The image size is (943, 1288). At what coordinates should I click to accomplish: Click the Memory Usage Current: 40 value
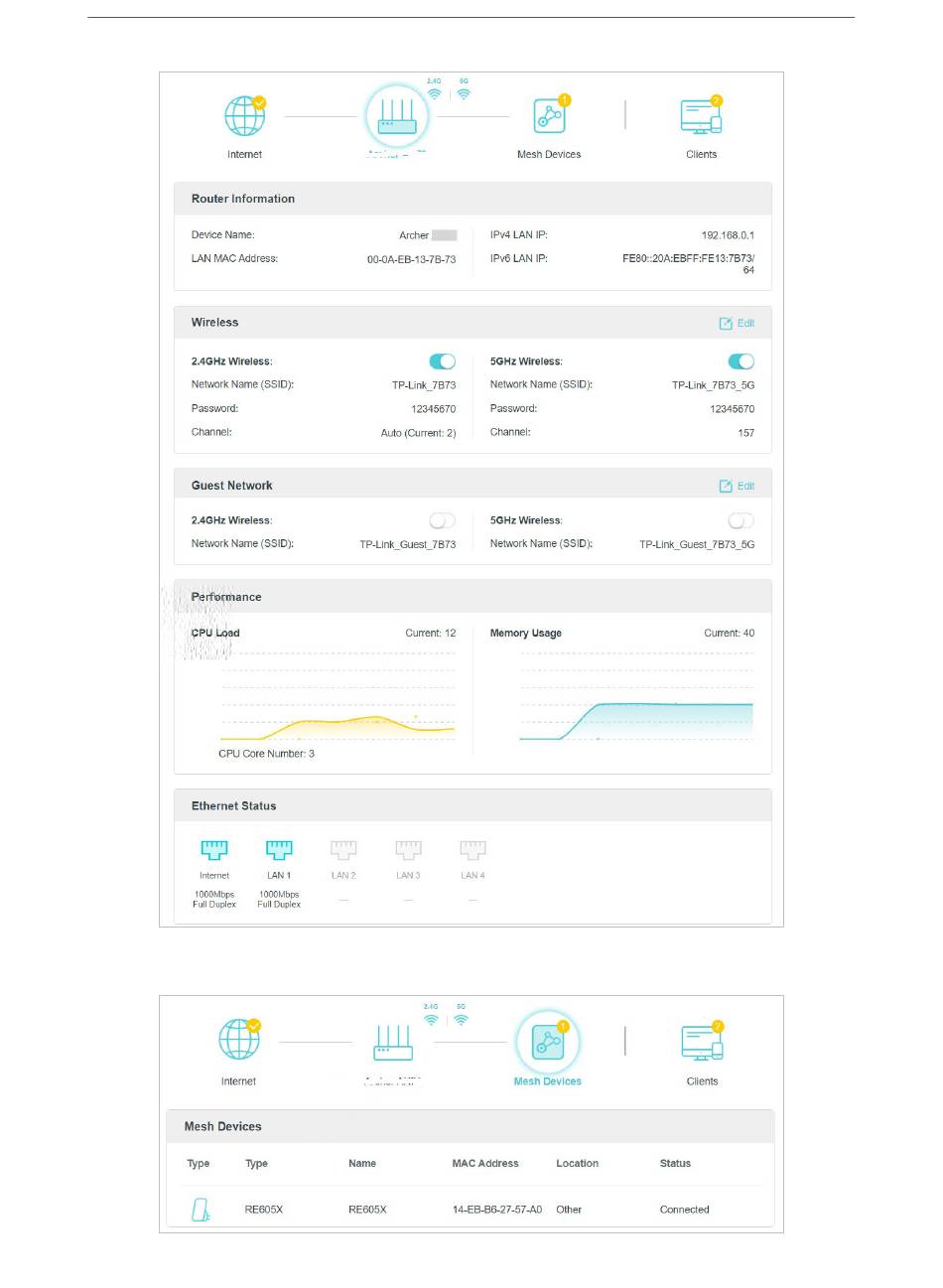point(730,633)
